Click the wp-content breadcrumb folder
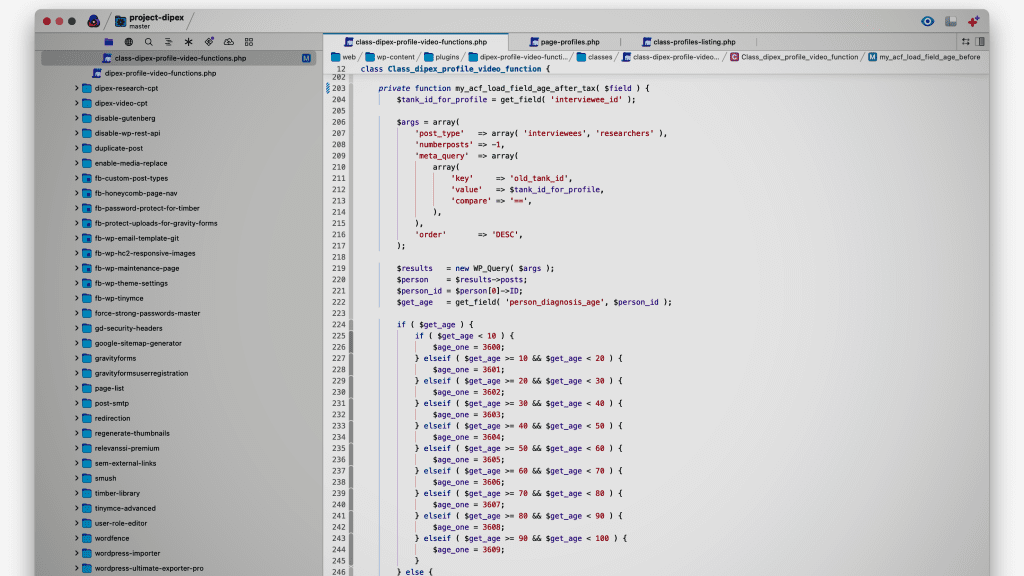Screen dimensions: 1024x576 pyautogui.click(x=390, y=57)
